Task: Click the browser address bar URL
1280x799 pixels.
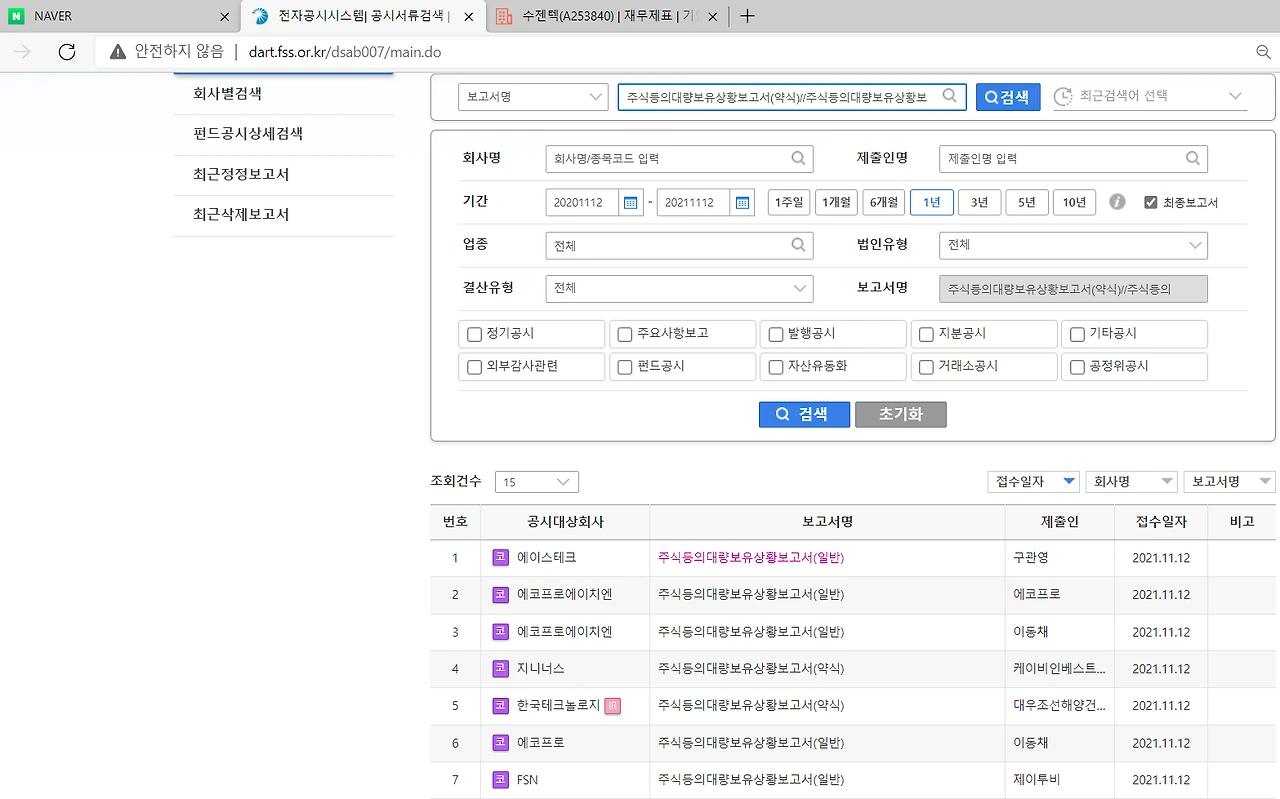Action: (345, 52)
